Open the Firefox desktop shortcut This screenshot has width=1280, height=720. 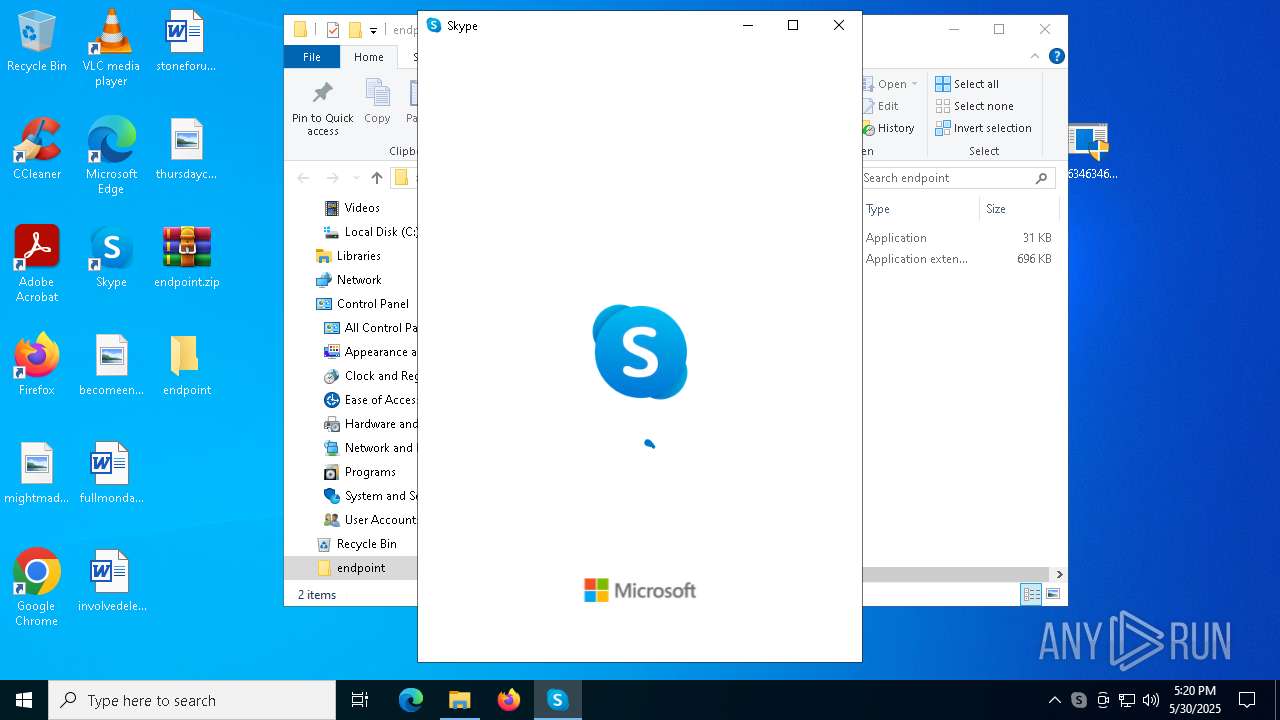click(37, 366)
